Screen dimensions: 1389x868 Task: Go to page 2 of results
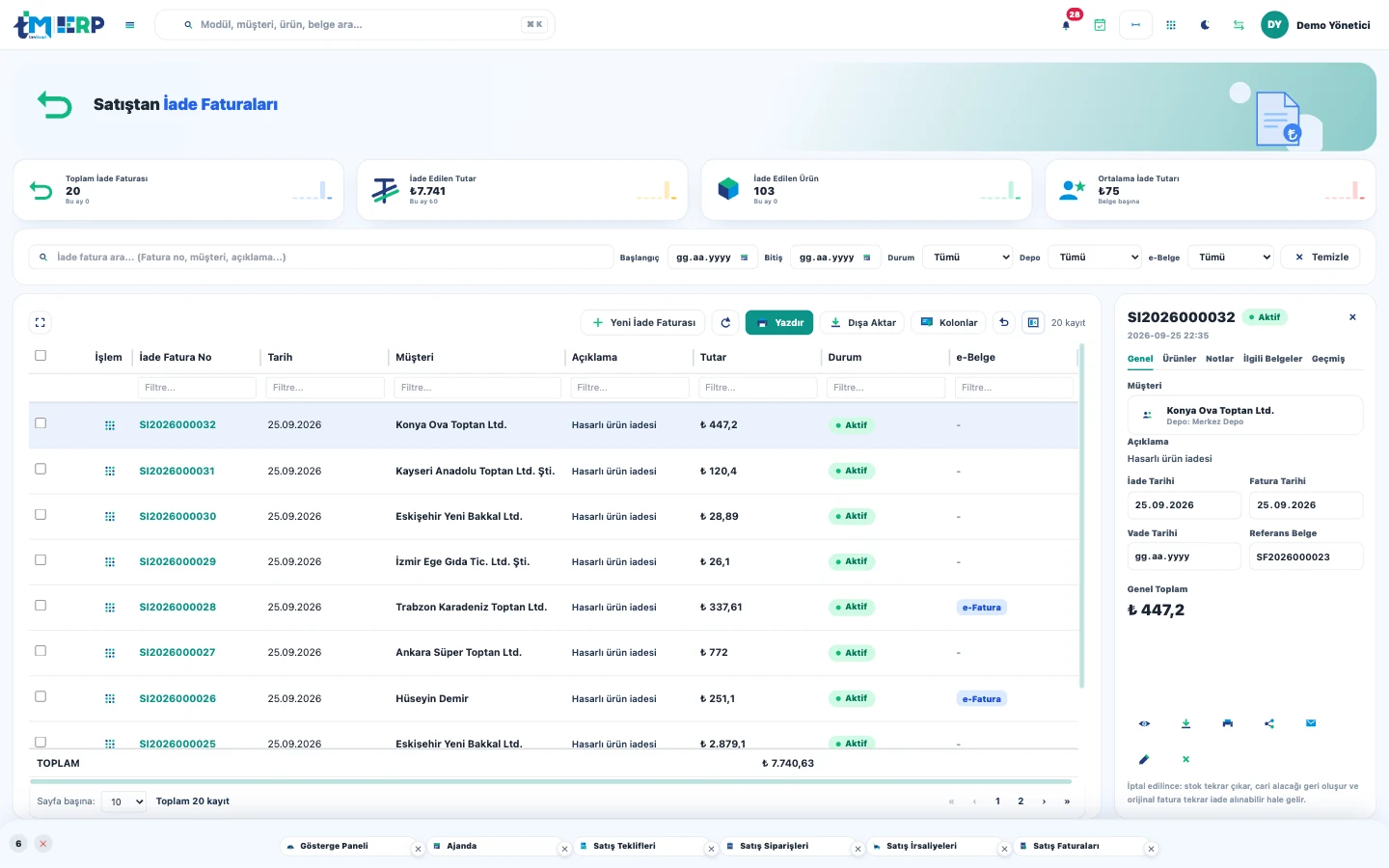[x=1021, y=801]
